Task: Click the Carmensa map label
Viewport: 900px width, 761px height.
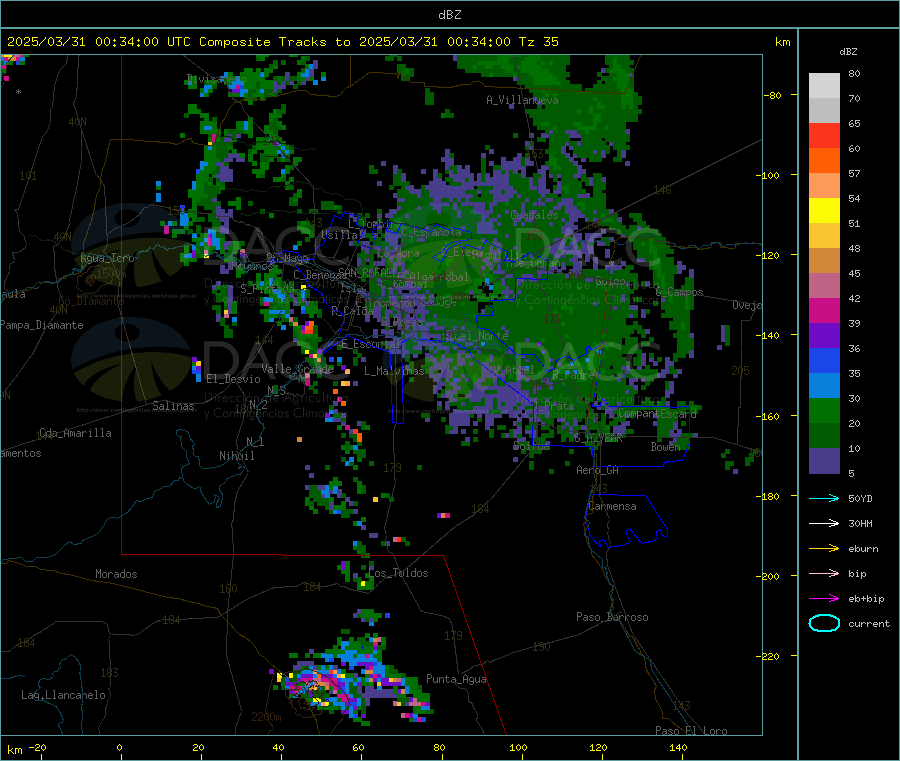Action: tap(612, 507)
